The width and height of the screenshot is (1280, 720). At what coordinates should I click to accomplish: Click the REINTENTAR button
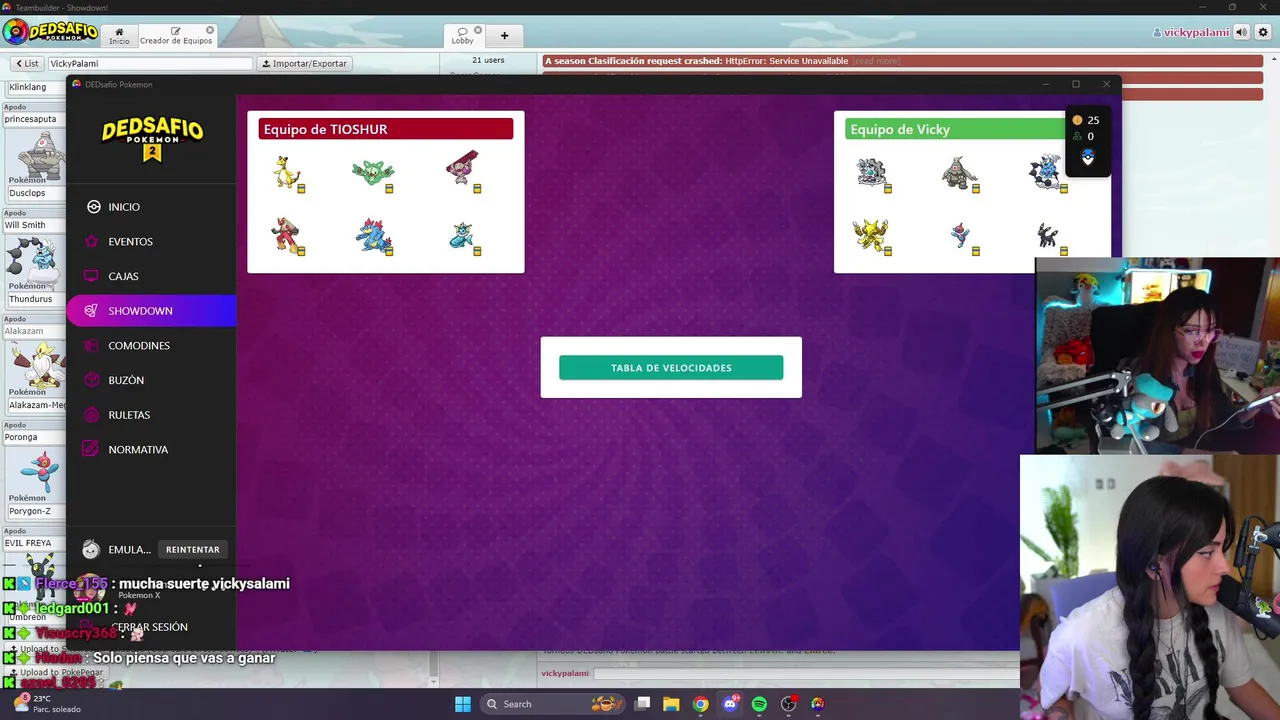(193, 550)
